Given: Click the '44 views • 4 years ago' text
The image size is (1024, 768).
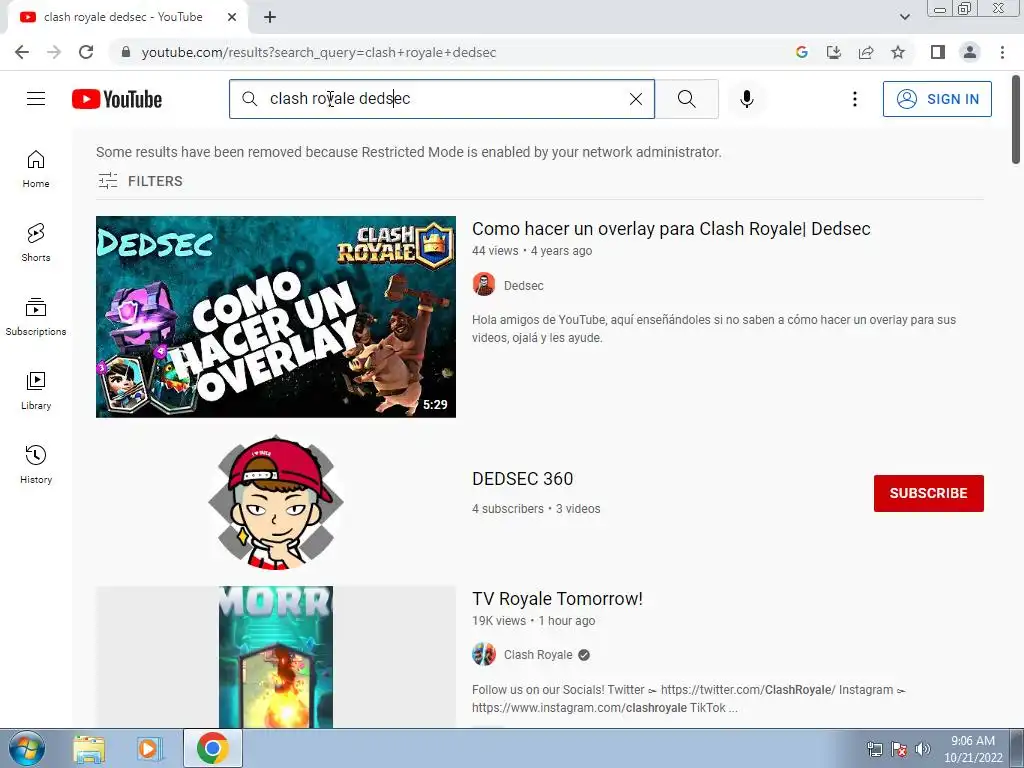Looking at the screenshot, I should click(532, 251).
